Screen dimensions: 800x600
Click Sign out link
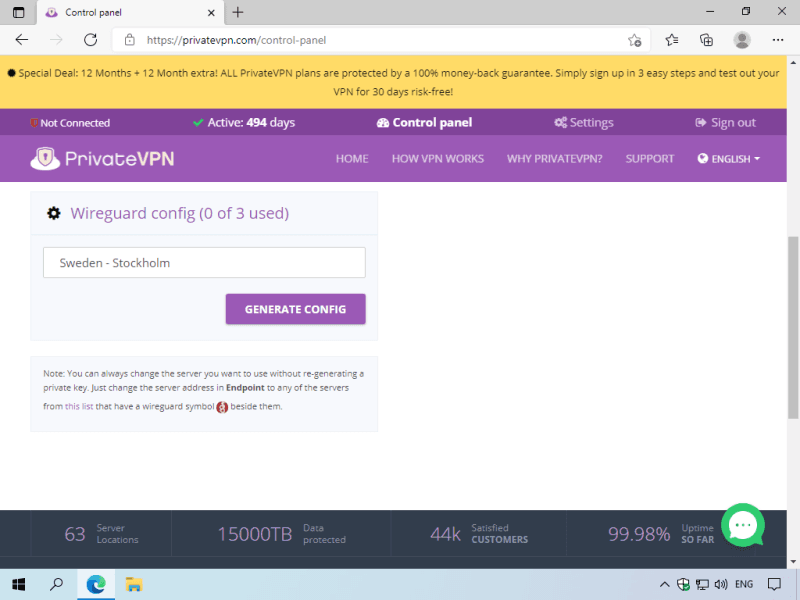pos(725,123)
